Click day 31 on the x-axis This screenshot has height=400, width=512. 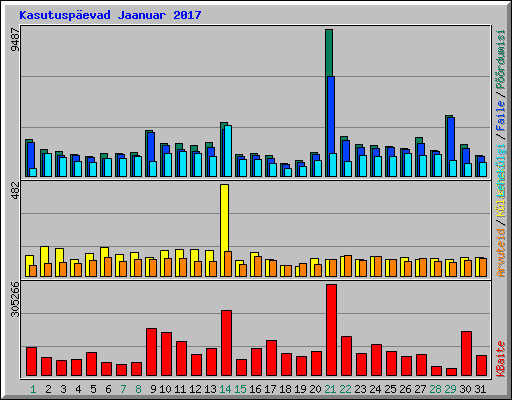pos(480,389)
